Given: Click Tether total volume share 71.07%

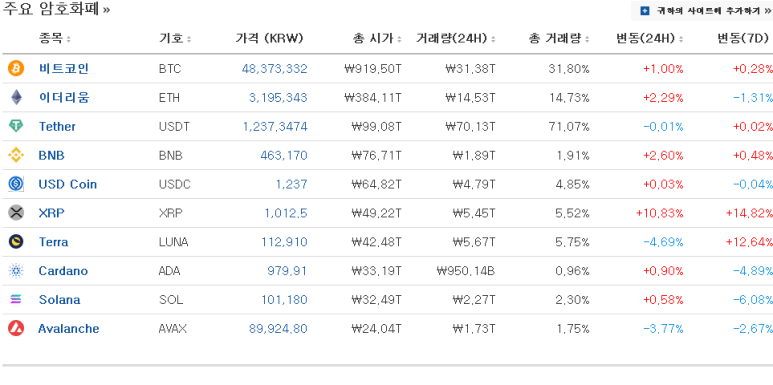Looking at the screenshot, I should [569, 127].
